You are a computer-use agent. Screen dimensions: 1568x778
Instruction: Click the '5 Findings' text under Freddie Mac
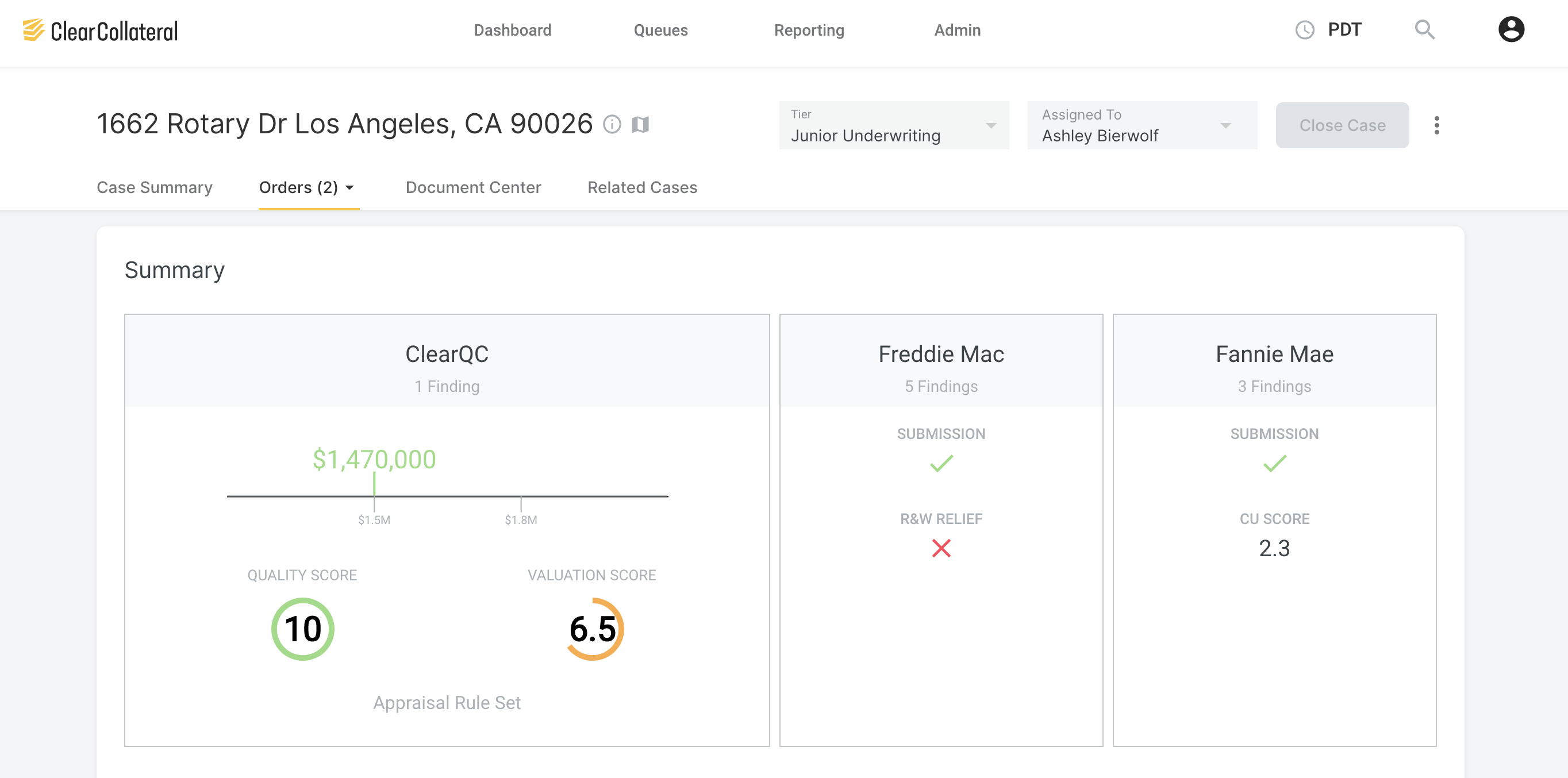[x=941, y=386]
